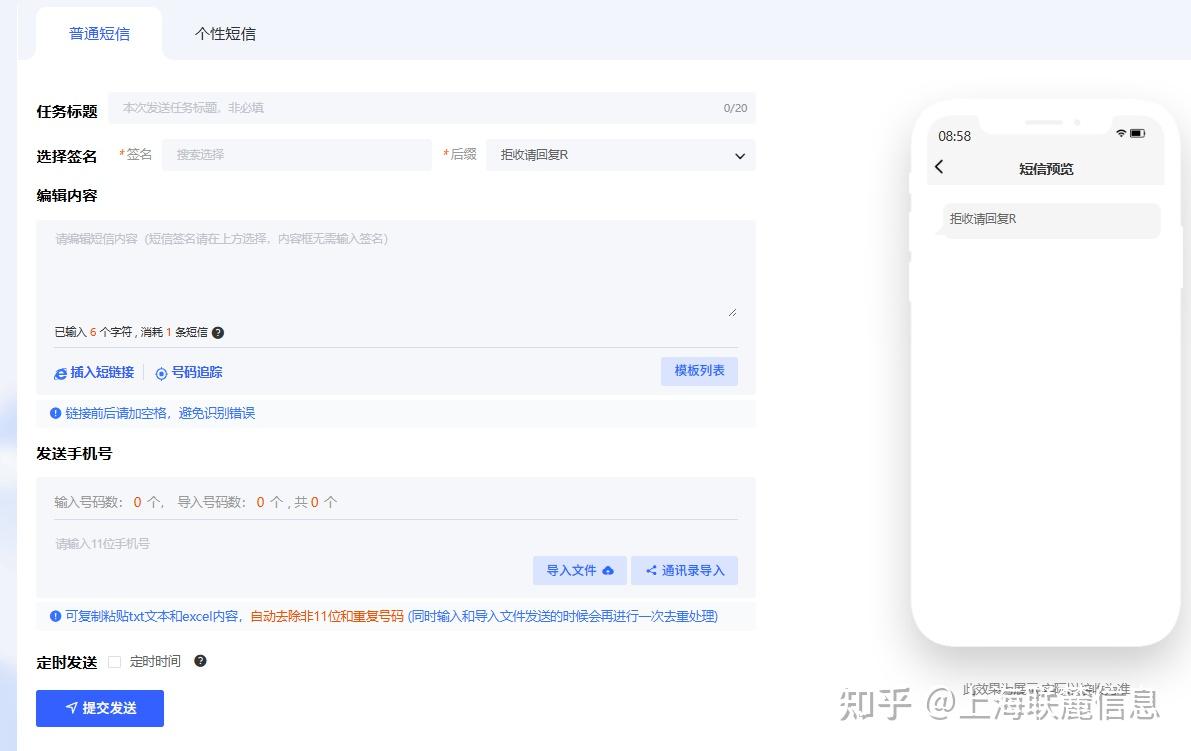
Task: Click the back arrow in 短信预览 phone
Action: 939,166
